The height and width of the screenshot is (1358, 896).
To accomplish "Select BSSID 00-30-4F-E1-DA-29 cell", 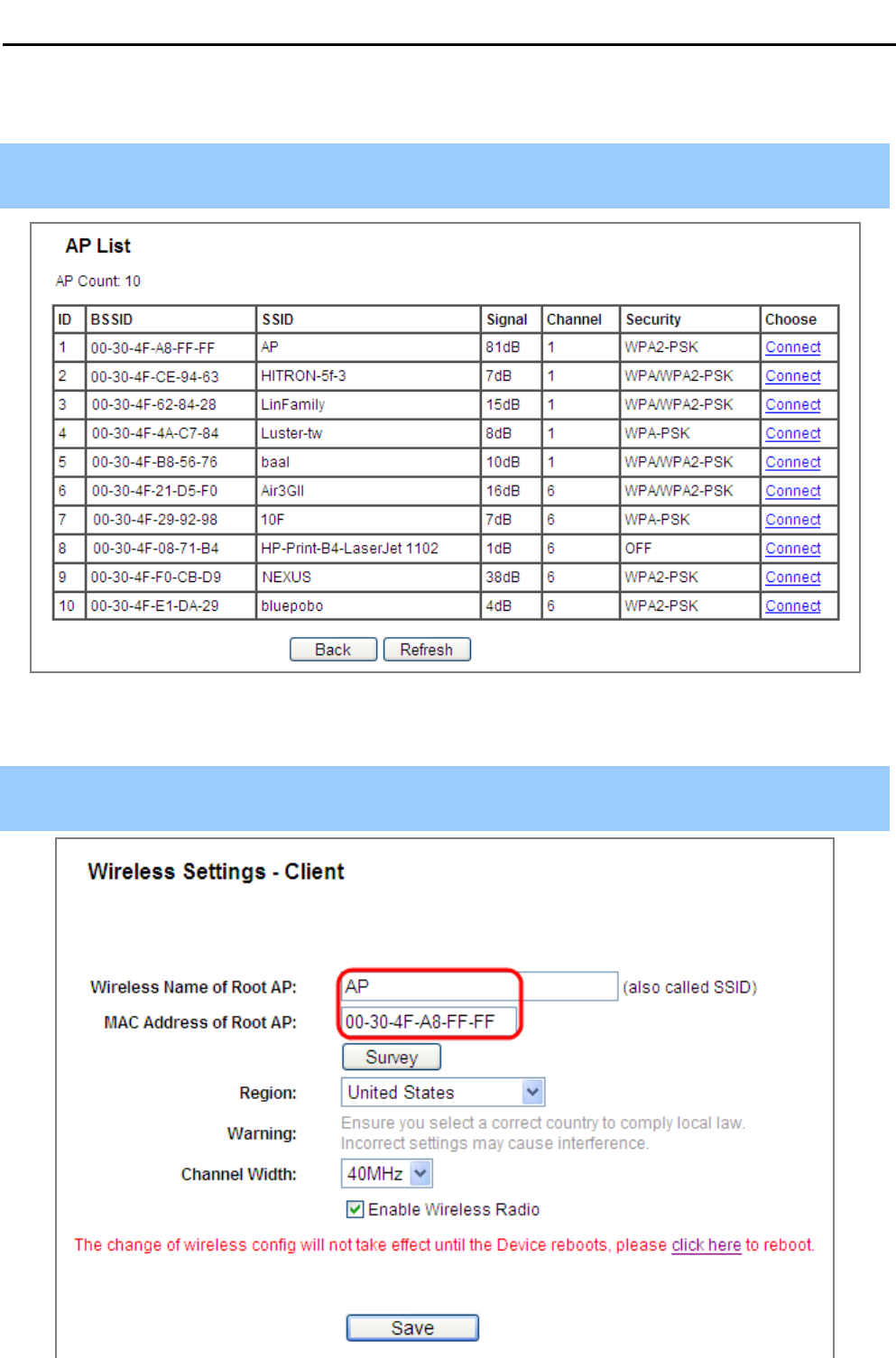I will point(171,606).
